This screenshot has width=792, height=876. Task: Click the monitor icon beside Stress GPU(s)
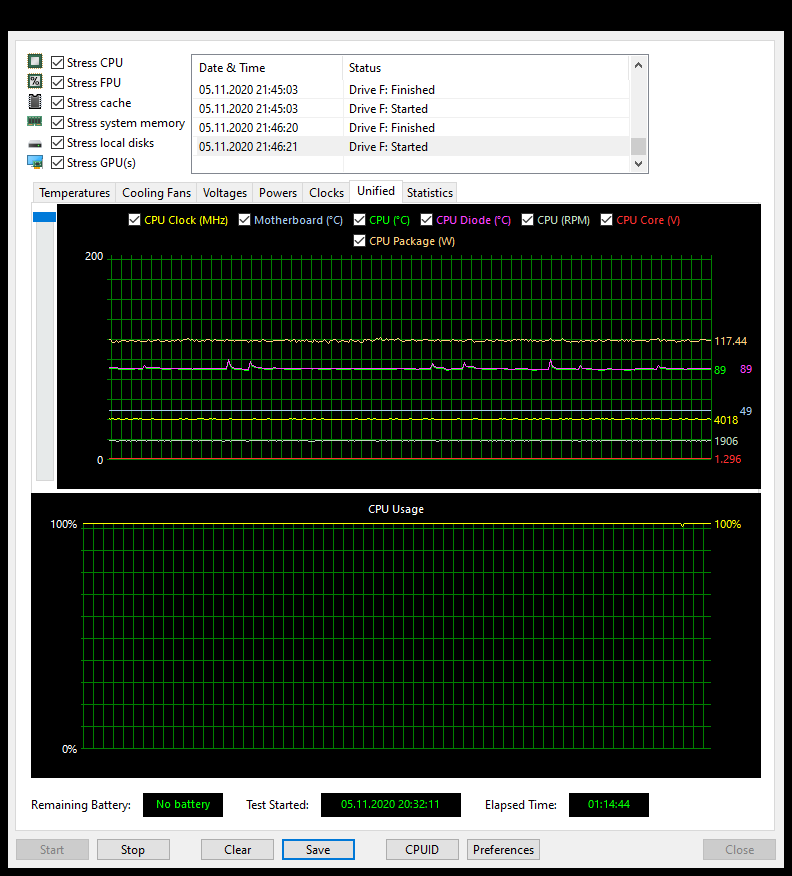pyautogui.click(x=35, y=162)
